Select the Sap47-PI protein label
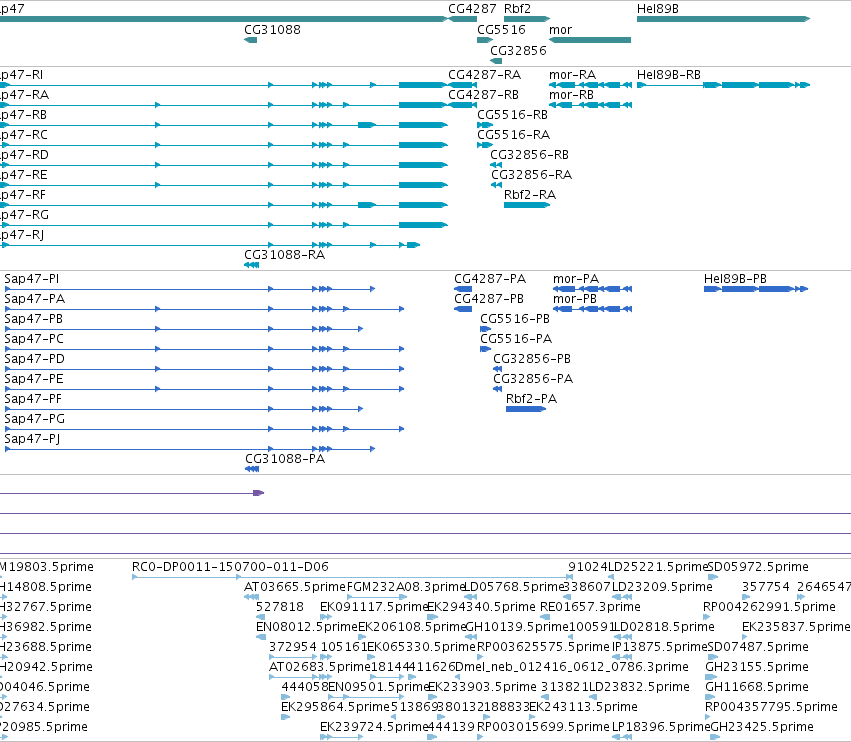 [x=31, y=278]
